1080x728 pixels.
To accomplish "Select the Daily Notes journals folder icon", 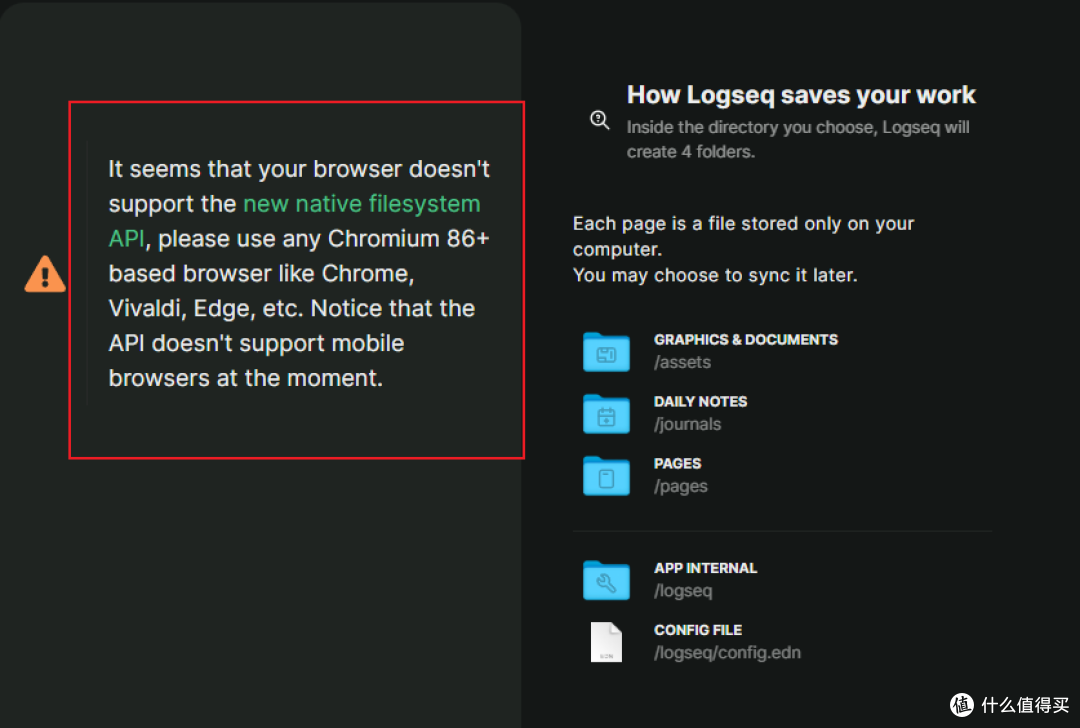I will tap(606, 414).
